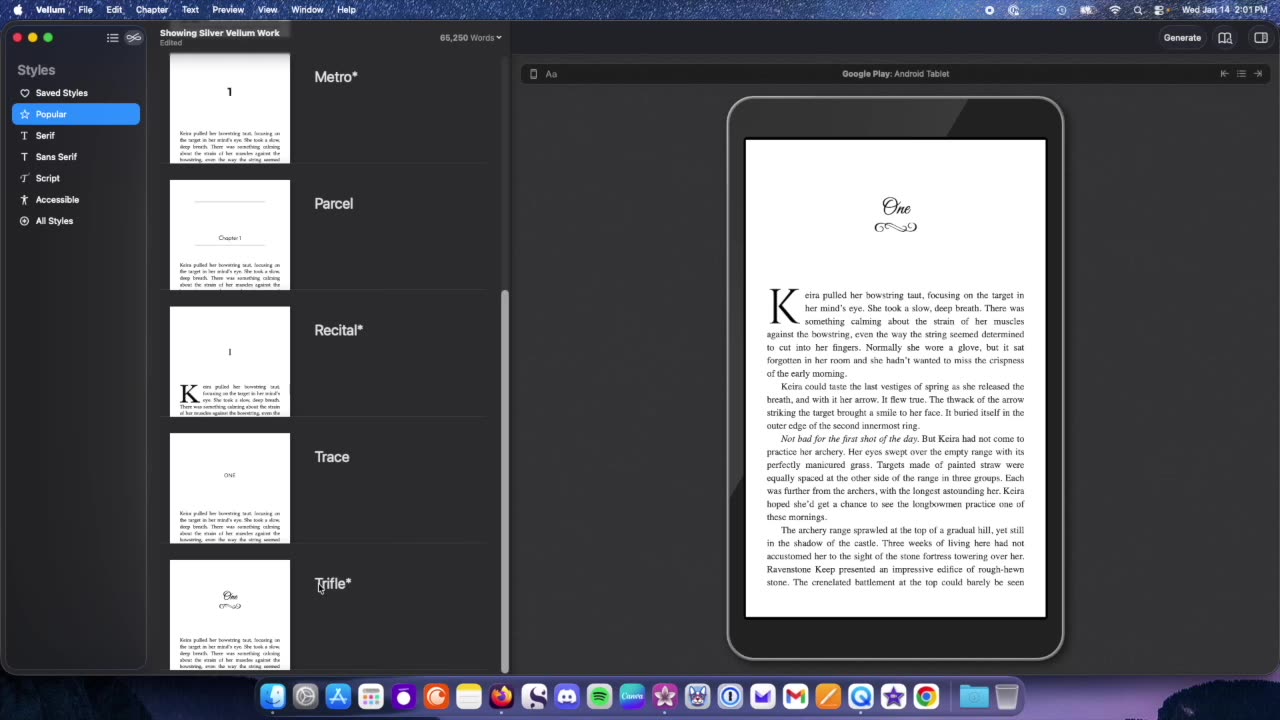Open the Edit menu
The image size is (1280, 720).
pyautogui.click(x=114, y=10)
